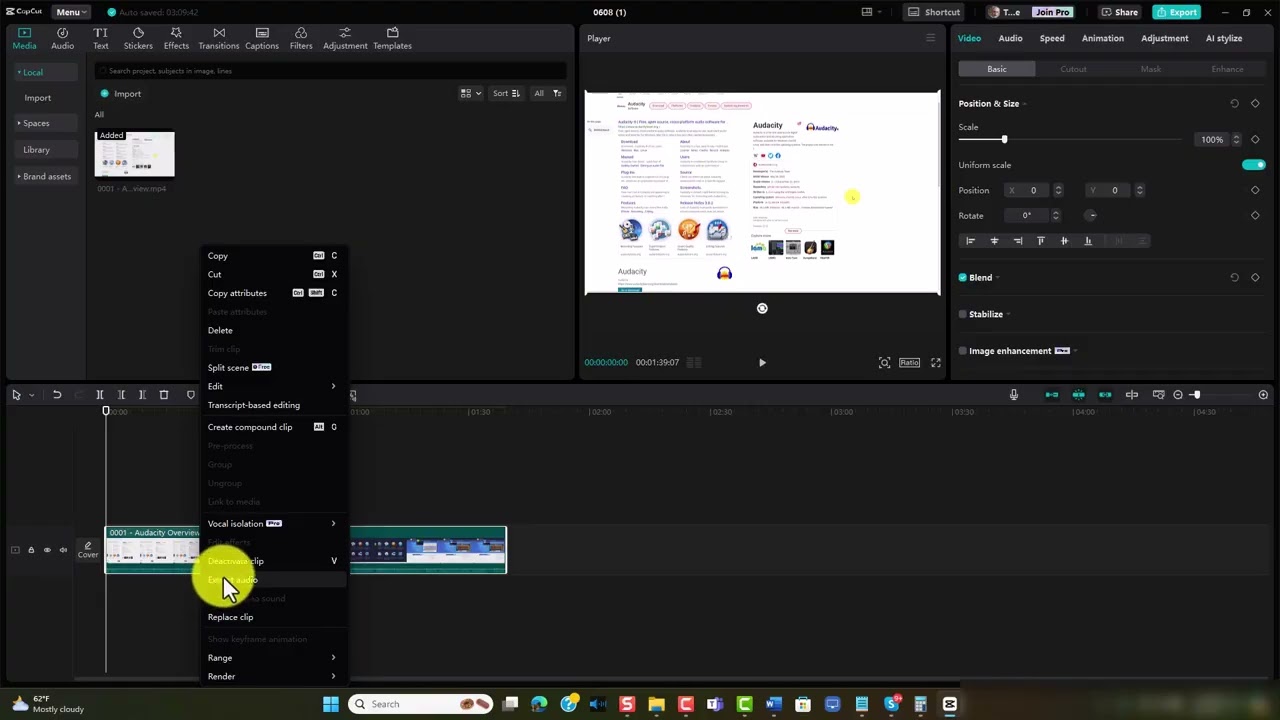Click the microphone record voiceover icon
Image resolution: width=1280 pixels, height=720 pixels.
coord(1014,395)
